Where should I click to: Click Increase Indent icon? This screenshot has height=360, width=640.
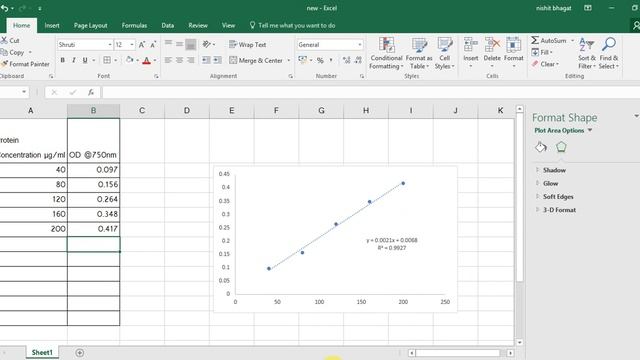tap(218, 60)
